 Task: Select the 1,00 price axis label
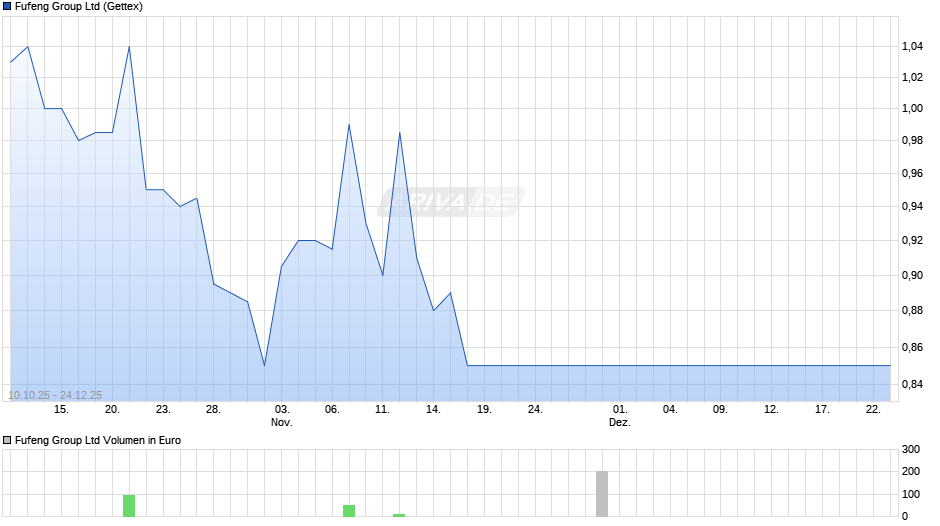tap(912, 109)
